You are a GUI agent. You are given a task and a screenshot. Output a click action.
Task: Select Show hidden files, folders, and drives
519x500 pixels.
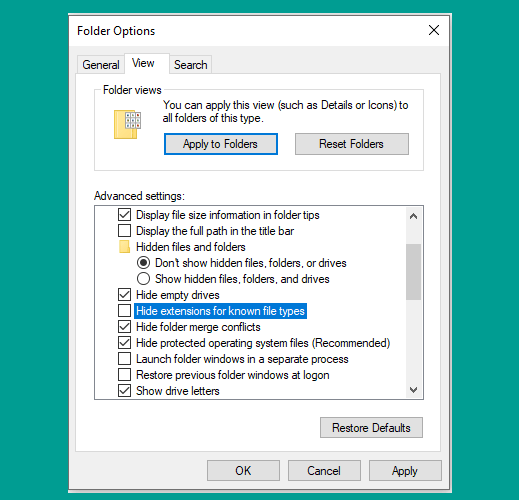(143, 279)
